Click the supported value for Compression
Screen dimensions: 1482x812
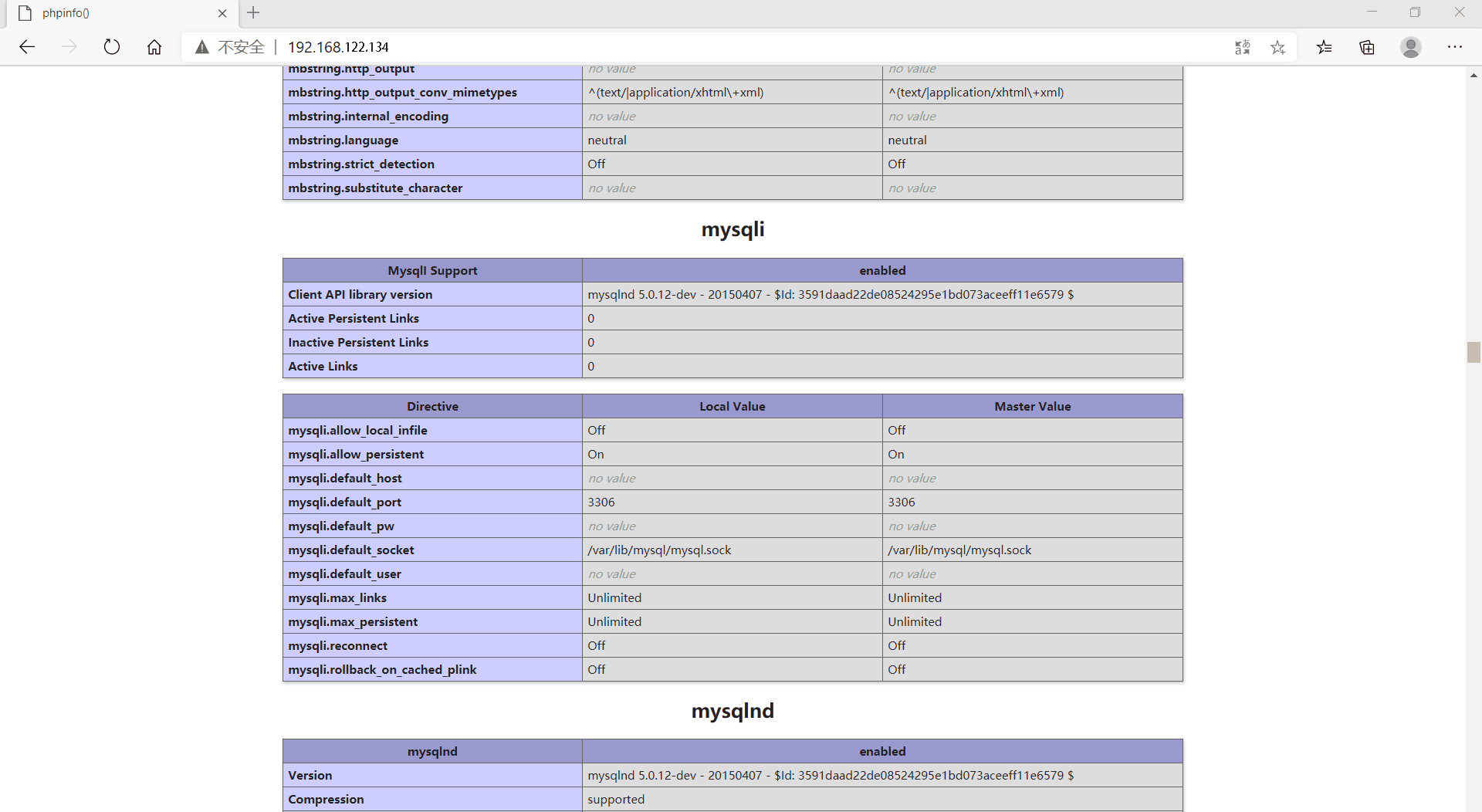tap(616, 799)
